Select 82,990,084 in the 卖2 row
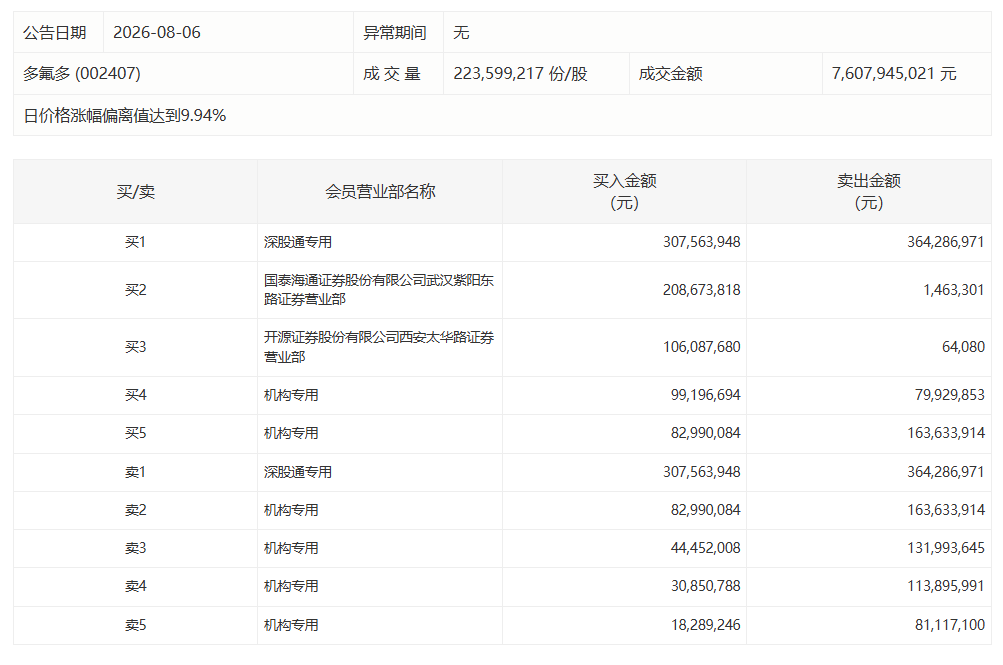Screen dimensions: 1003x665 tap(706, 510)
